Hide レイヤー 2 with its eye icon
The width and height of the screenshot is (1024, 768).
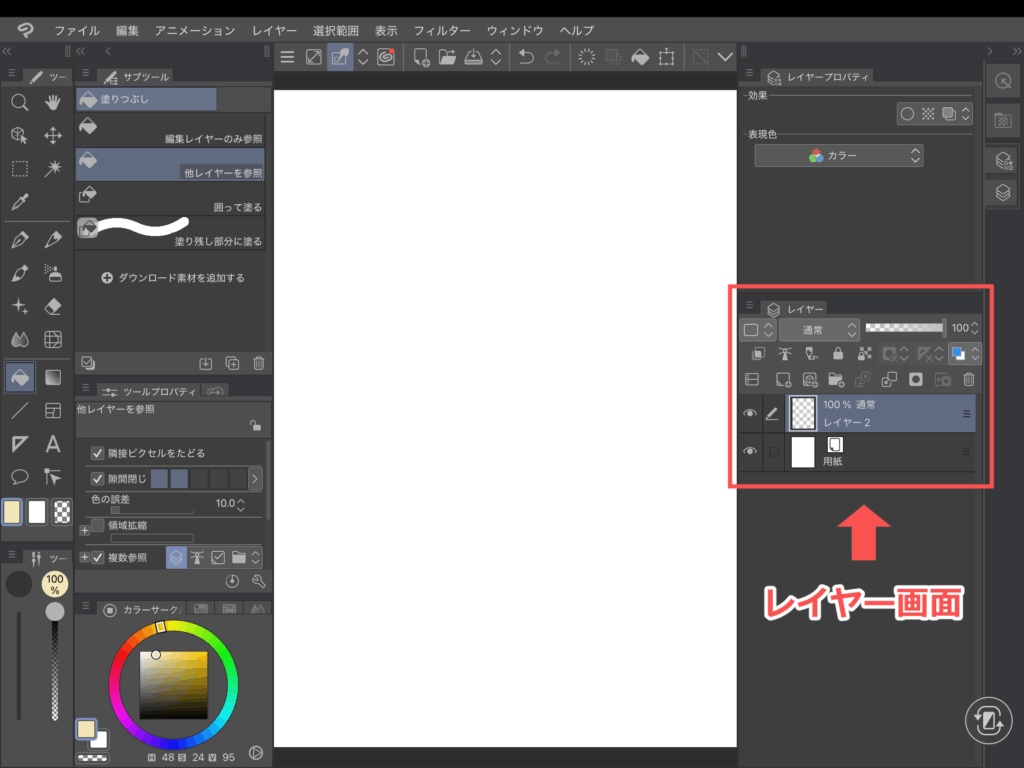(x=750, y=414)
